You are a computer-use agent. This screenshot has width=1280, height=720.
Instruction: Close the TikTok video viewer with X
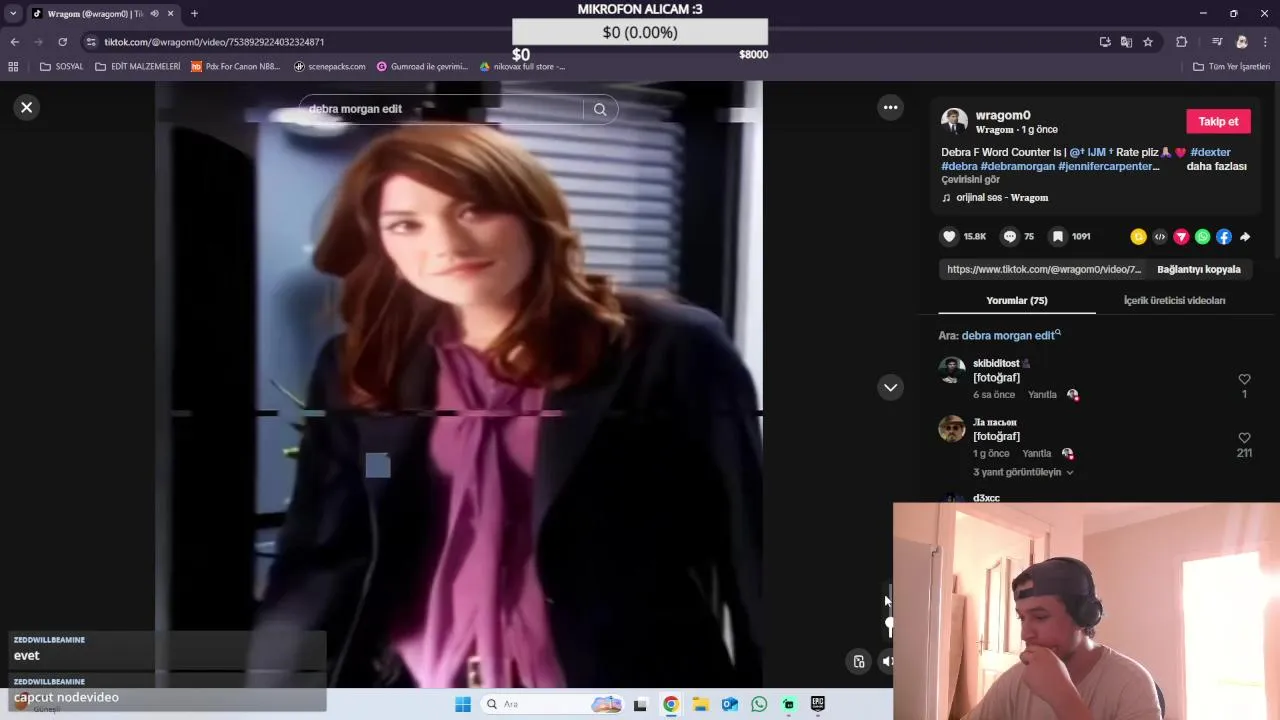[x=27, y=107]
